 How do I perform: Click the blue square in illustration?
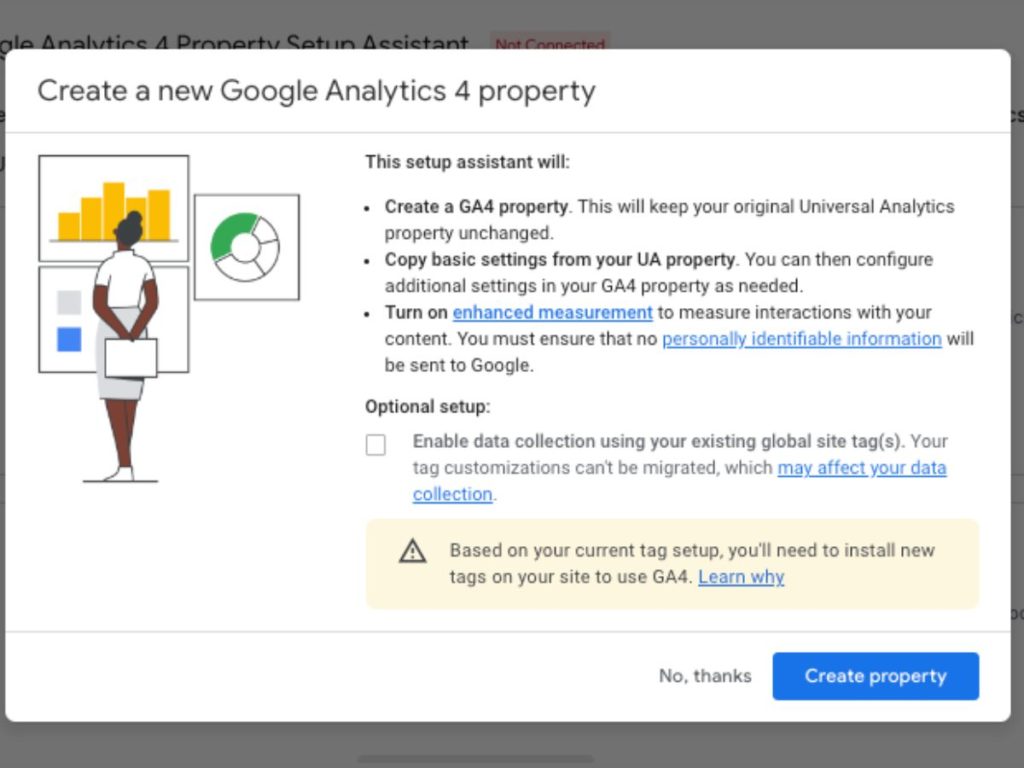click(x=69, y=340)
